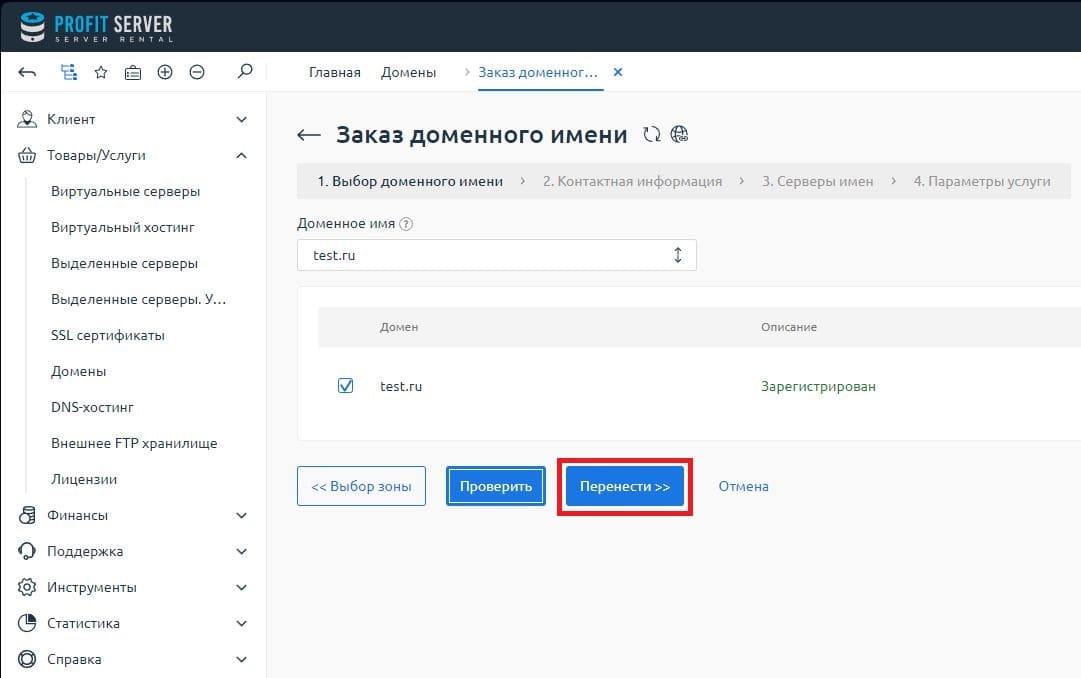Click the globe icon next to title

(x=679, y=134)
